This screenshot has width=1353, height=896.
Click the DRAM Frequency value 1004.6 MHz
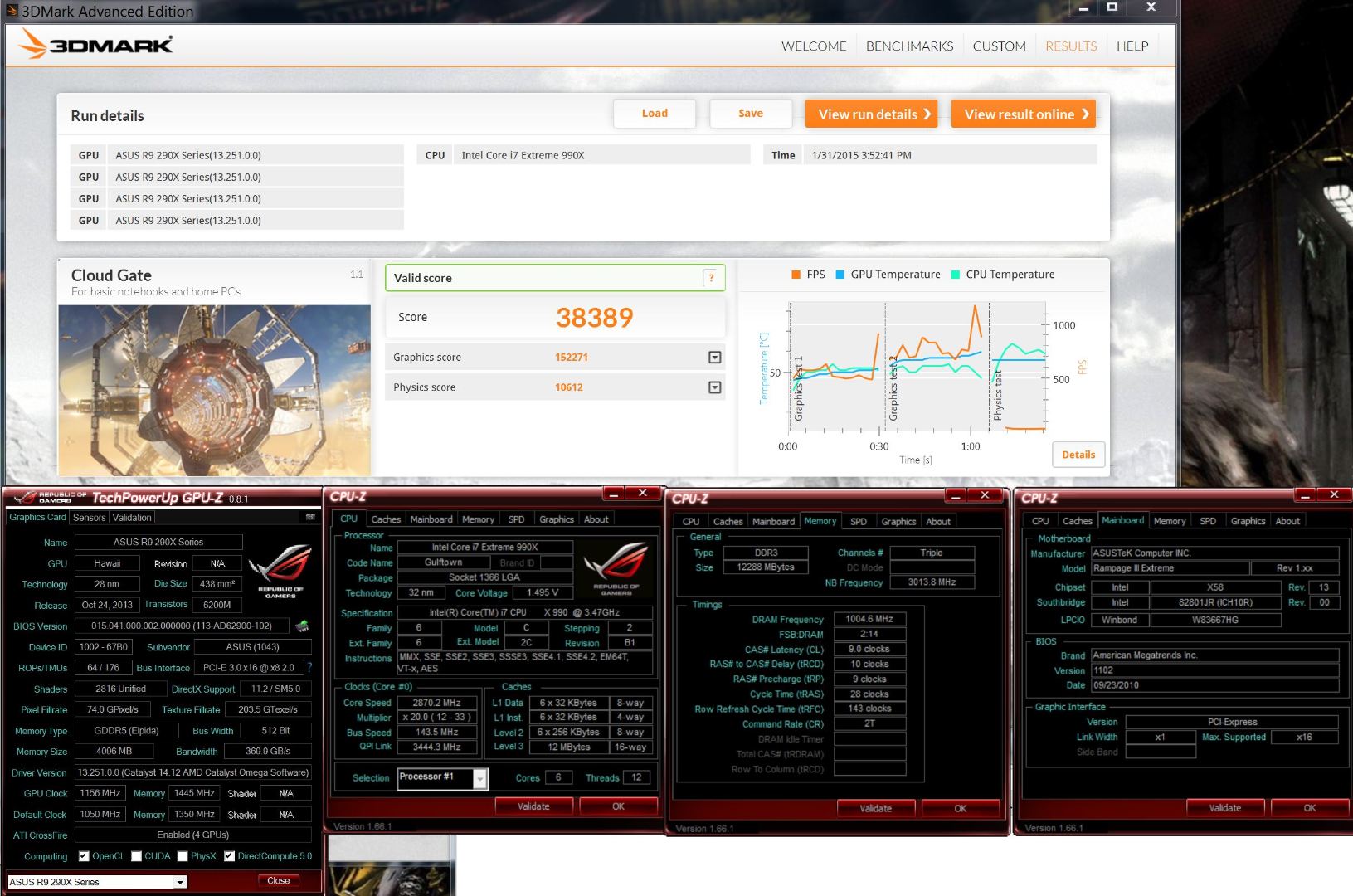point(869,619)
